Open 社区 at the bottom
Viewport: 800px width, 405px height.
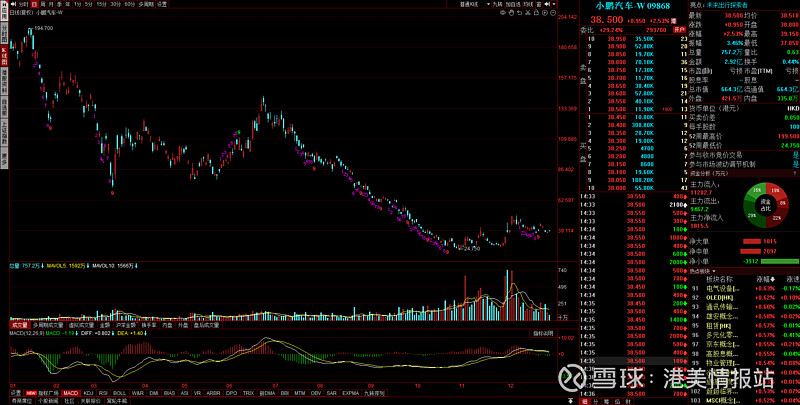point(69,401)
